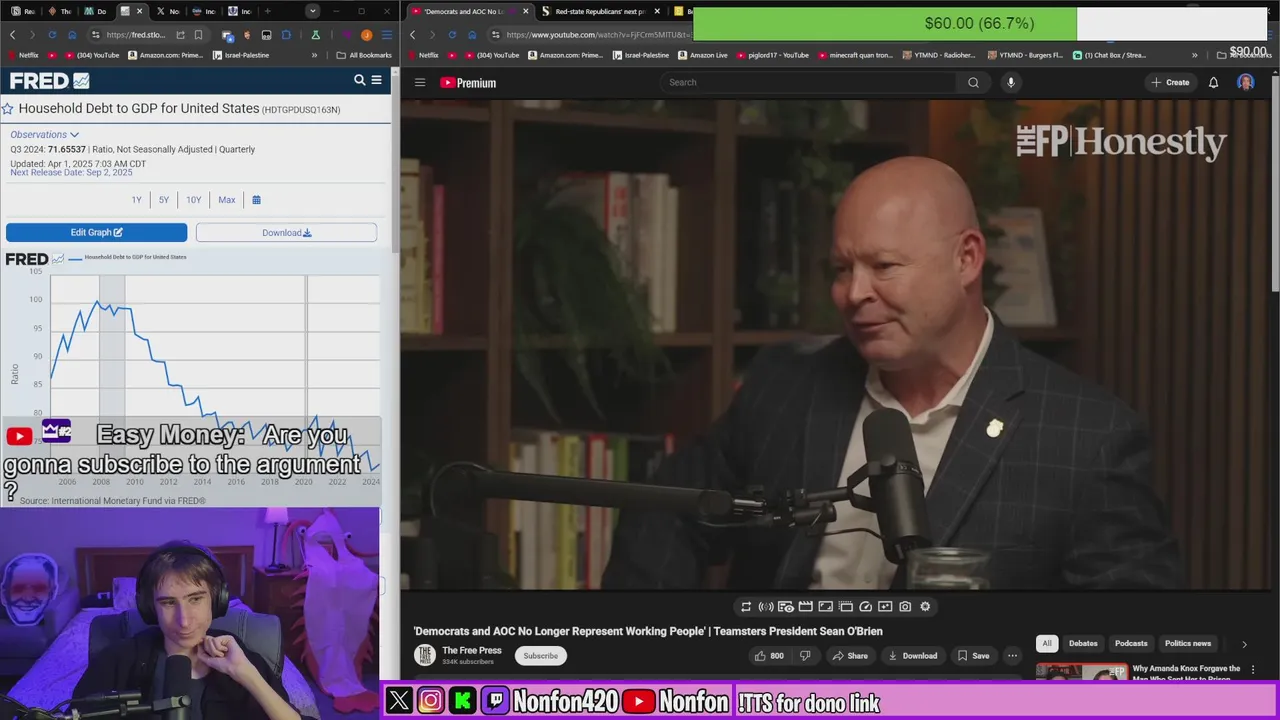Go back in the YouTube browser window
Image resolution: width=1280 pixels, height=720 pixels.
click(x=413, y=35)
